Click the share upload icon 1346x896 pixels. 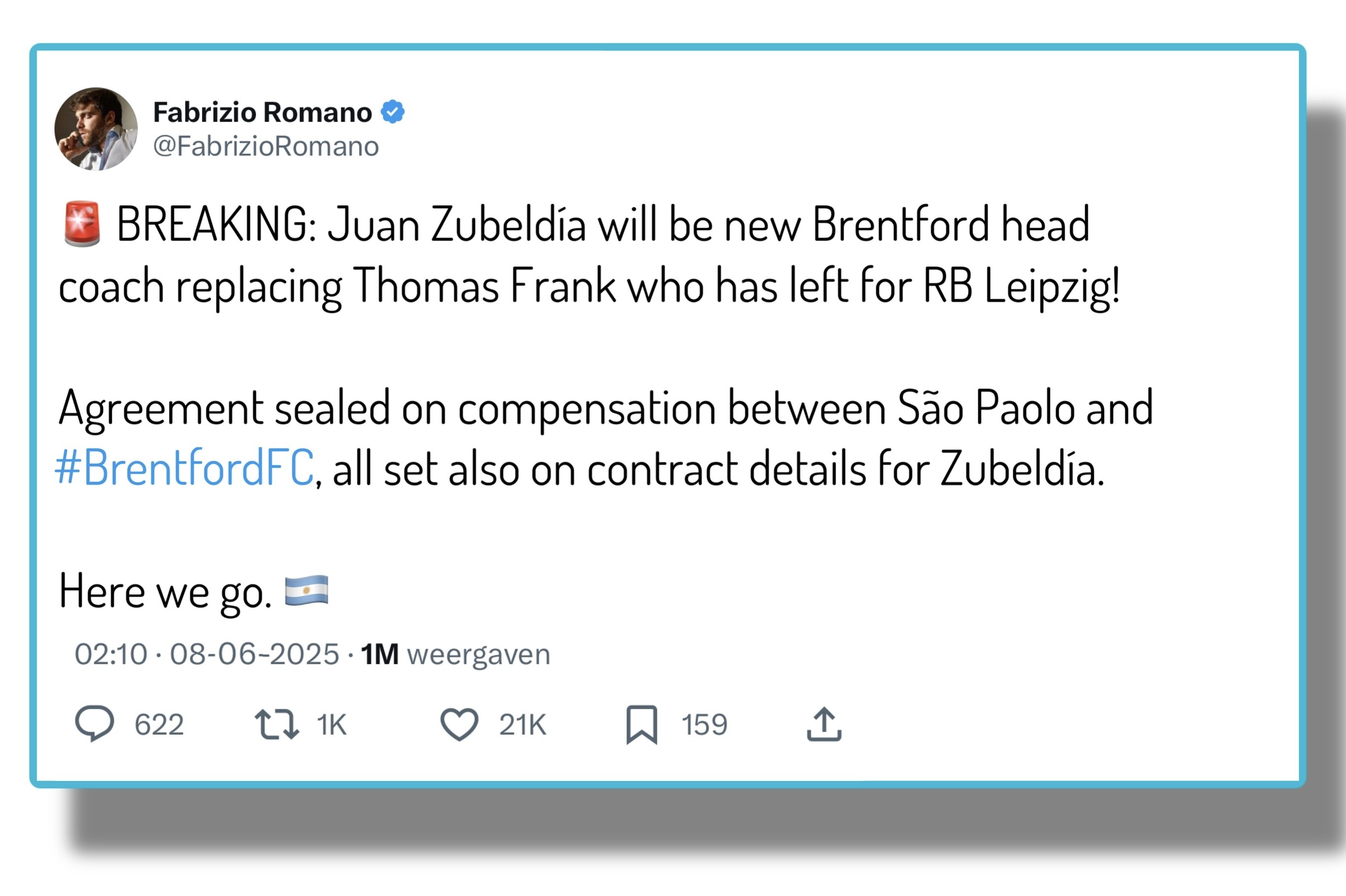coord(824,724)
